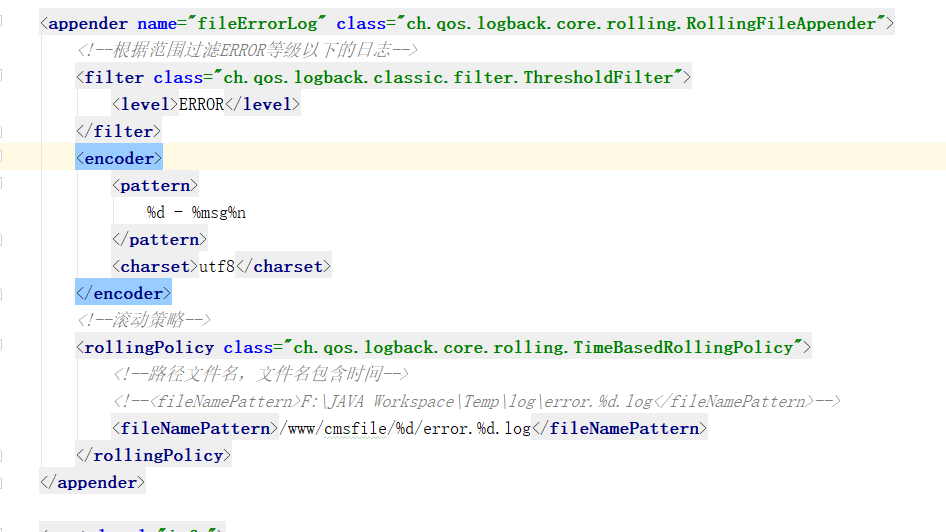Click the commented-out F:\JAVA Workspace path line
This screenshot has width=946, height=532.
(476, 401)
